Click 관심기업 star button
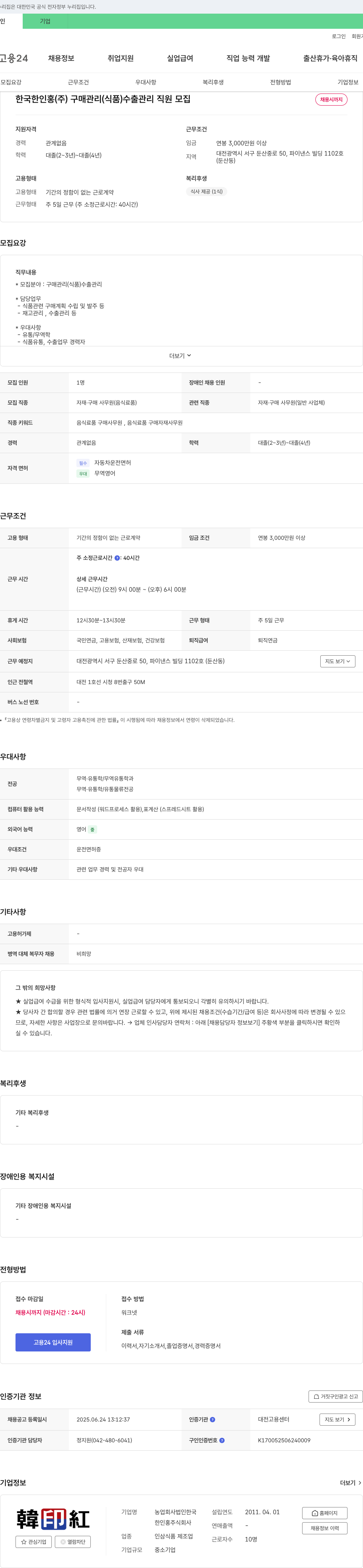Viewport: 363px width, 1568px height. [34, 1542]
